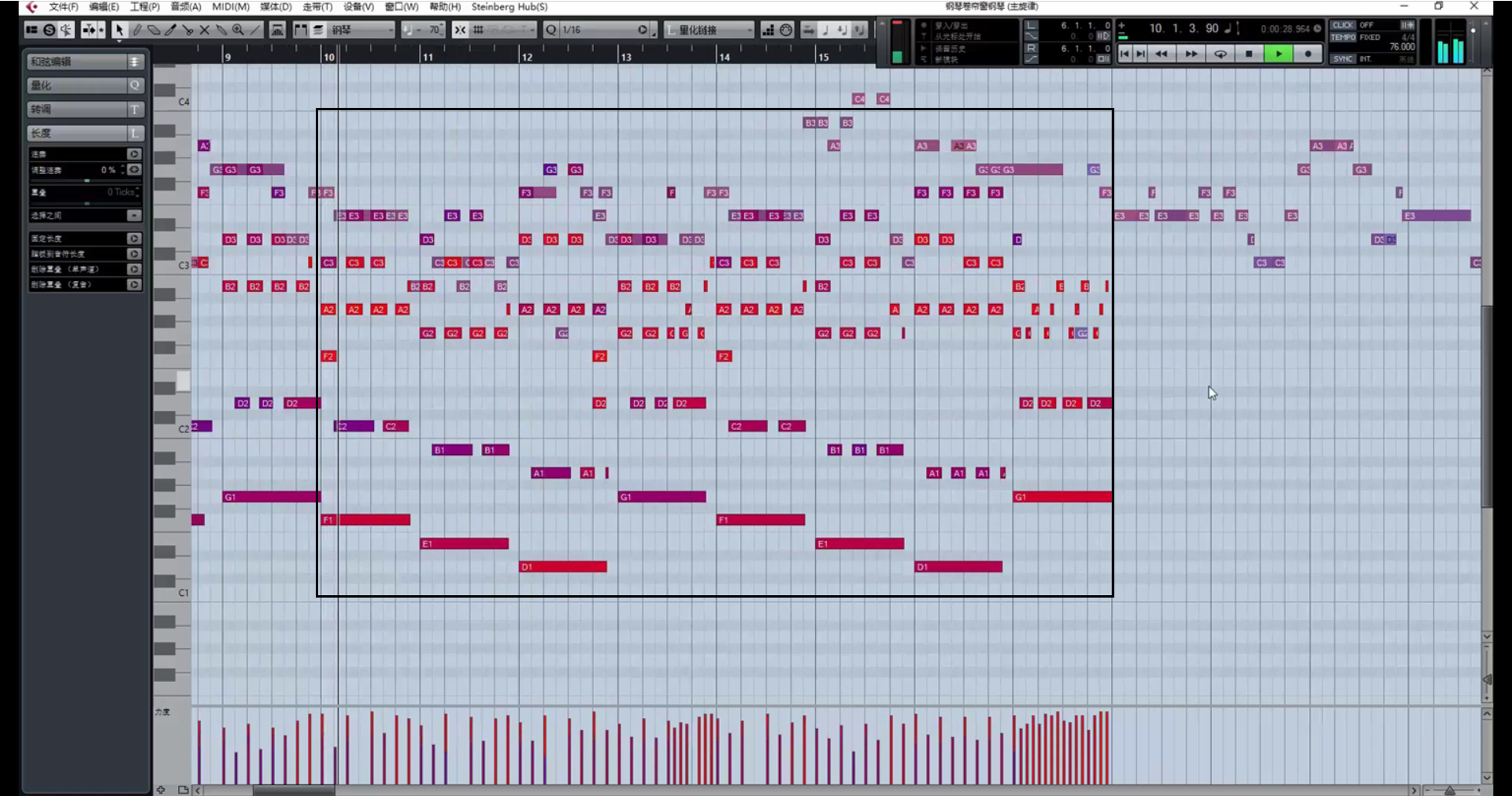Expand the 转调 transpose section
This screenshot has height=796, width=1512.
click(x=85, y=109)
